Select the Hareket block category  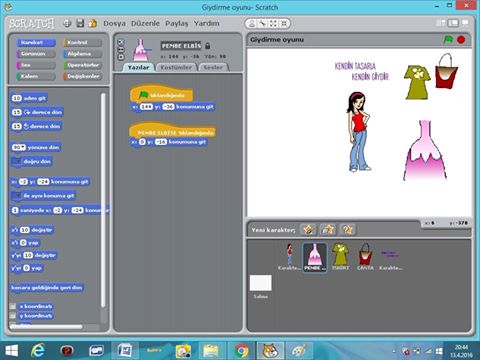coord(36,42)
